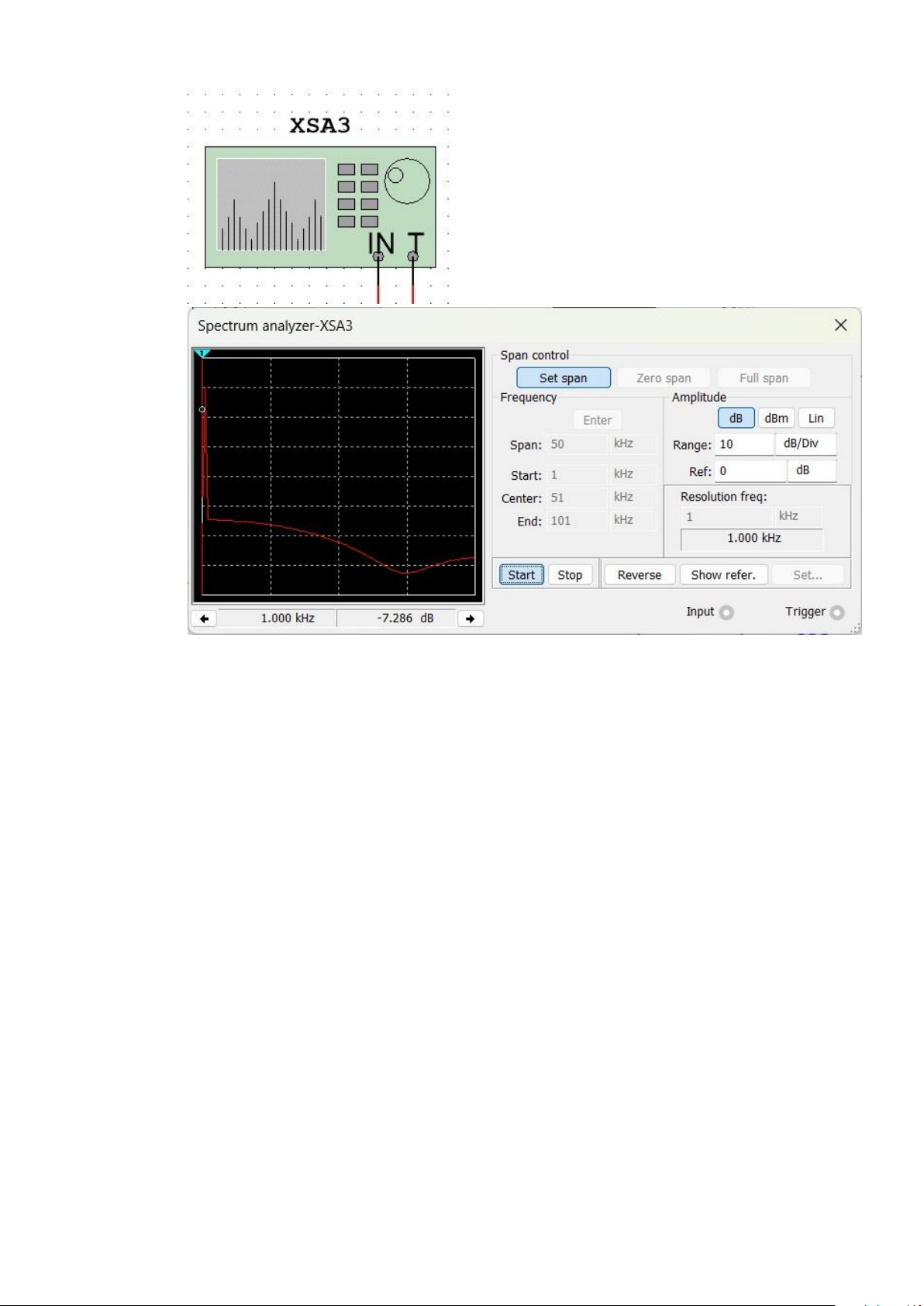Screen dimensions: 924x1306
Task: Click the XSA3 spectrum analyzer instrument icon
Action: [320, 207]
